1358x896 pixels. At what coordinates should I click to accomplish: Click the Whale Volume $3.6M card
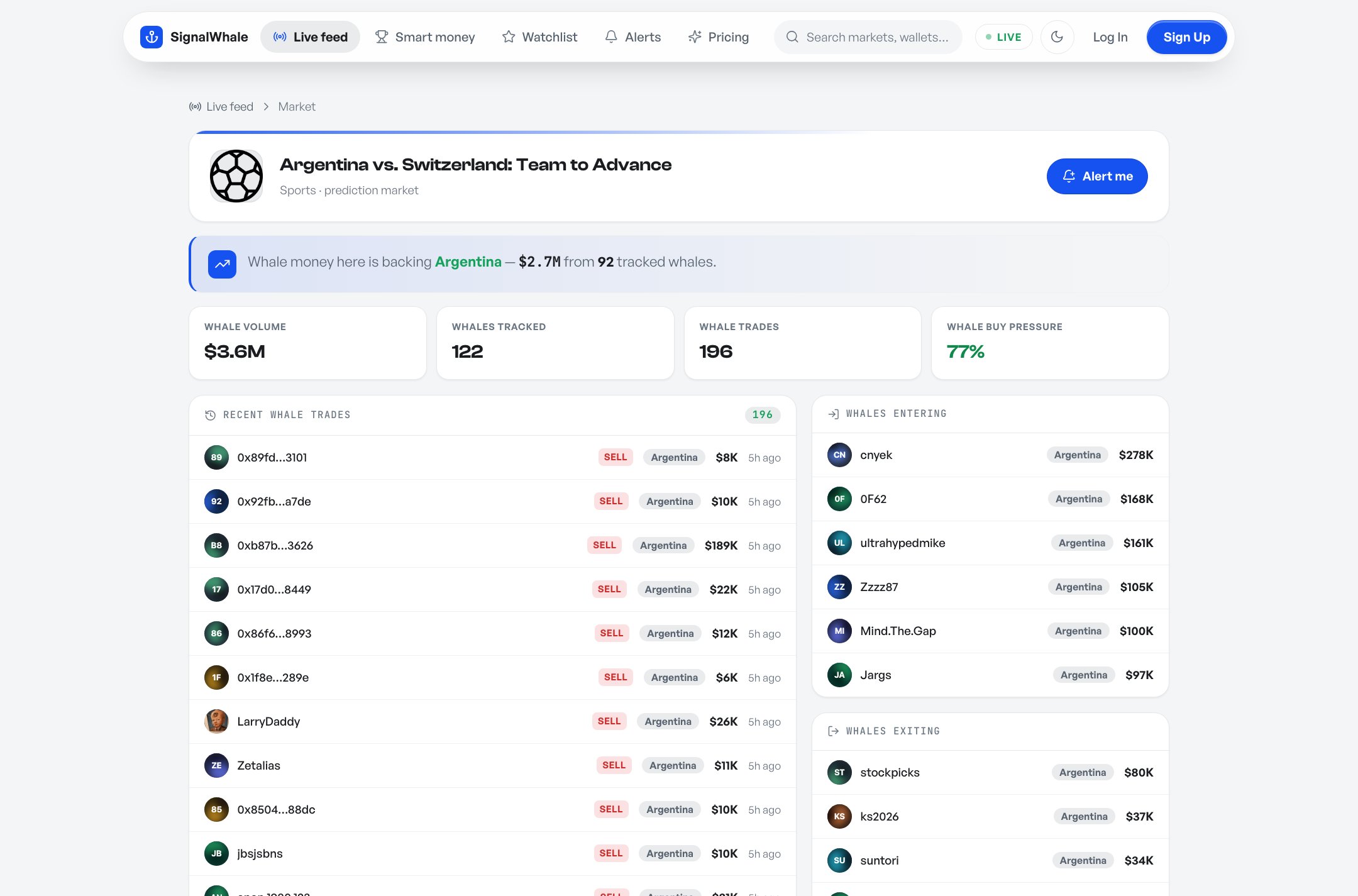tap(307, 343)
